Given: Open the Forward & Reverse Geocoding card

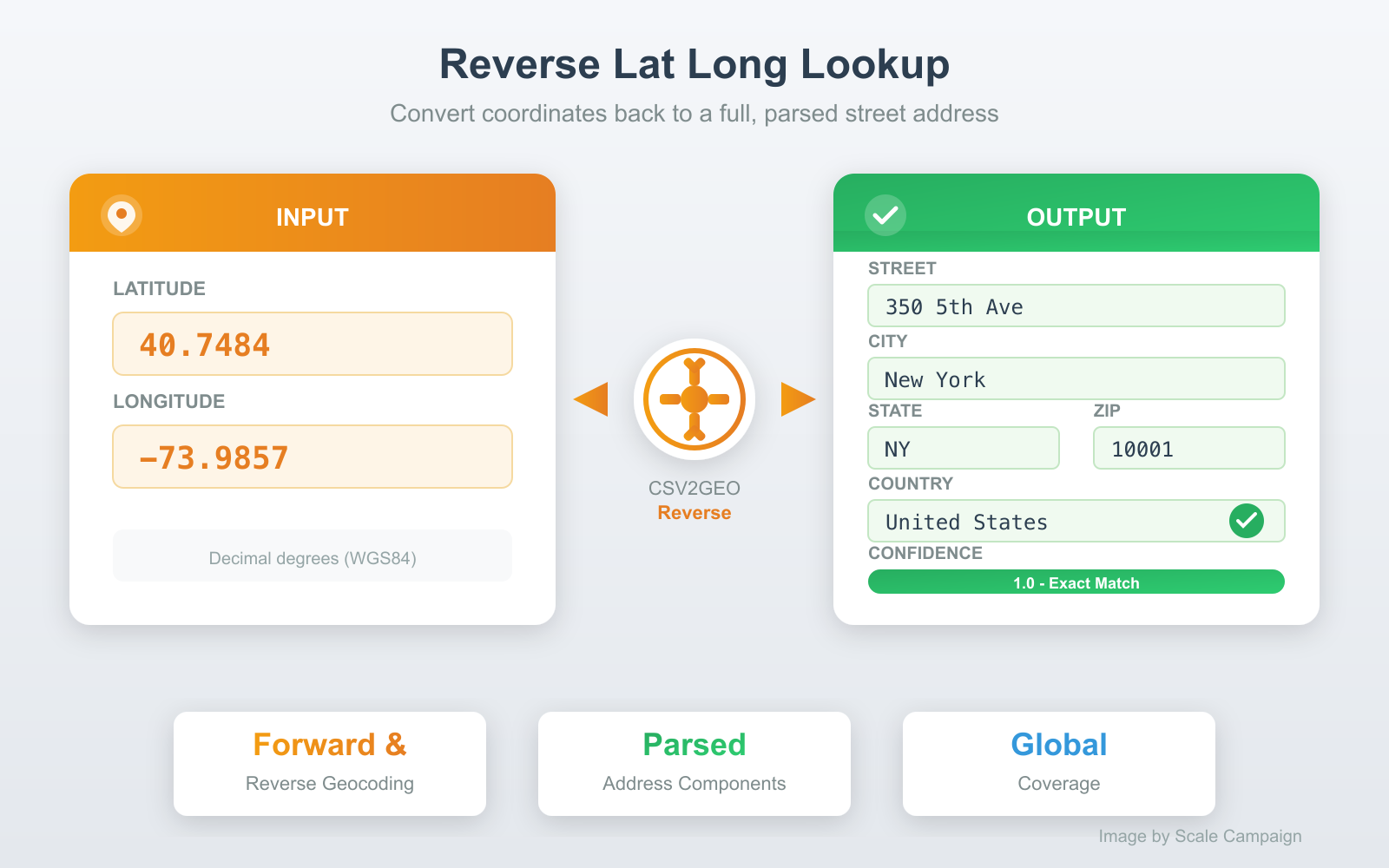Looking at the screenshot, I should [330, 764].
